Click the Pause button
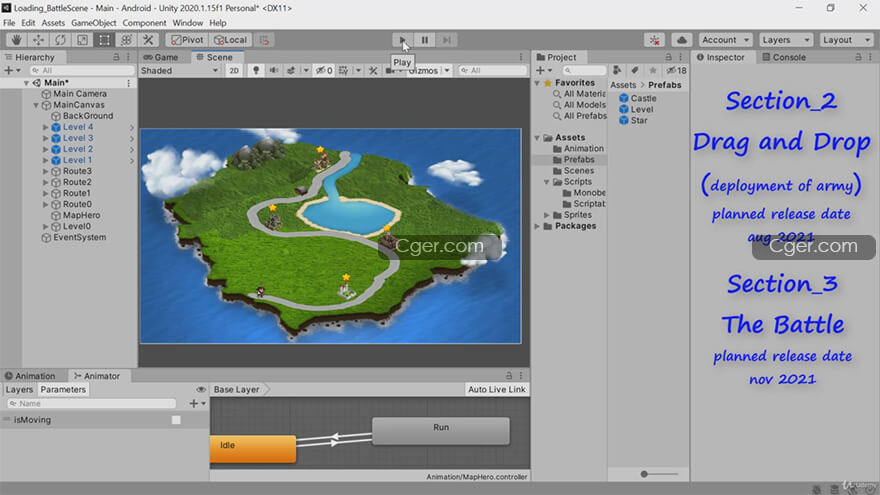This screenshot has height=495, width=880. tap(425, 40)
